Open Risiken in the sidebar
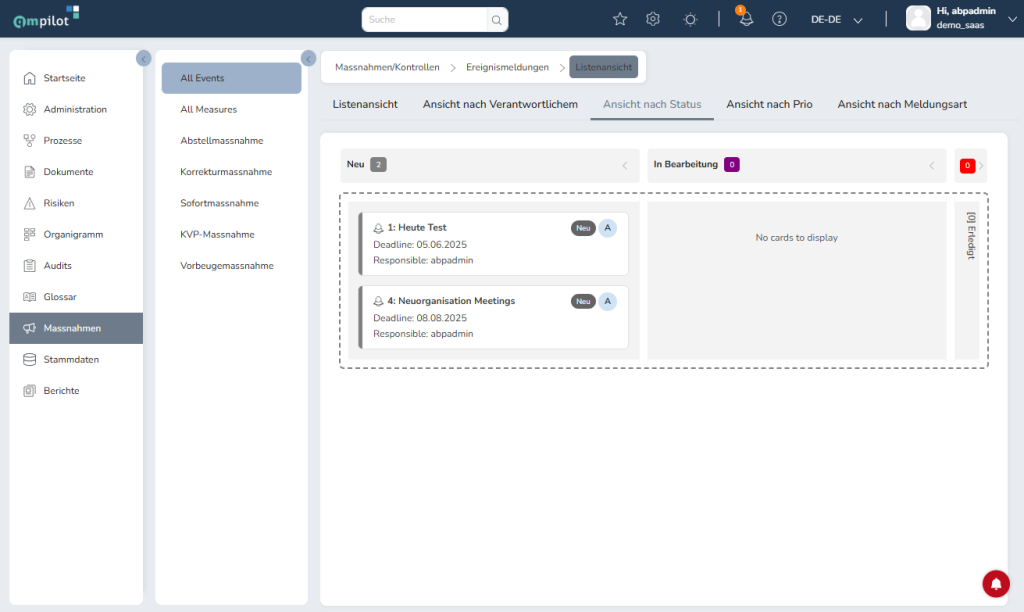 point(59,203)
